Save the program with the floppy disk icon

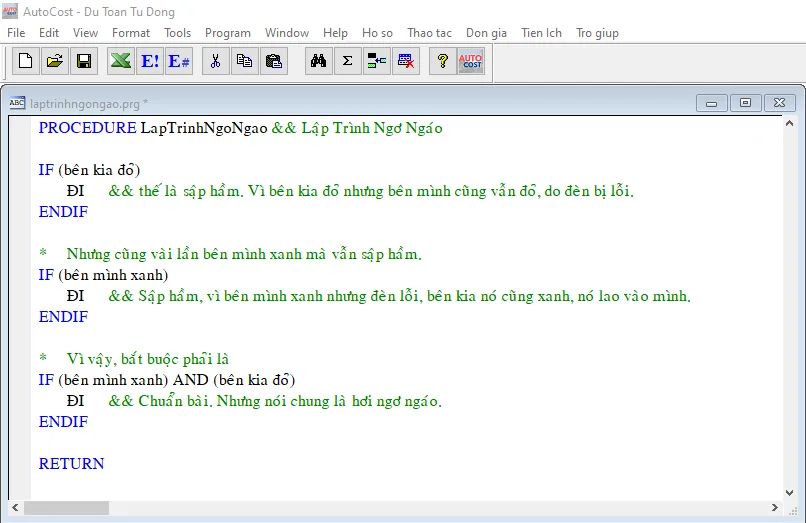click(x=84, y=62)
